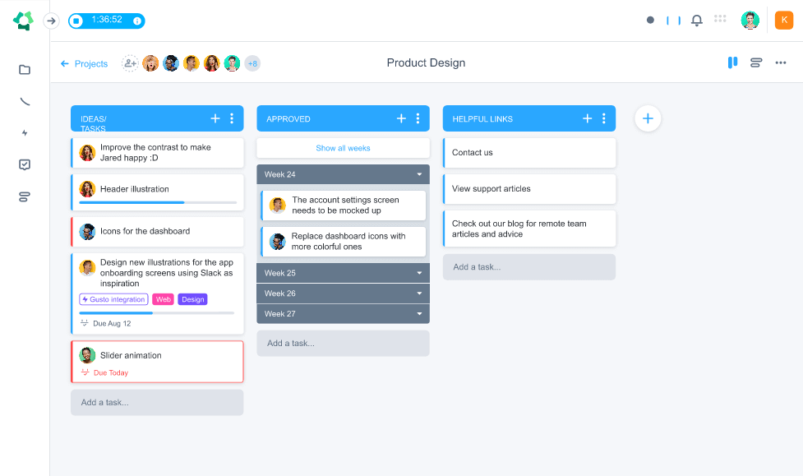The image size is (803, 476).
Task: Open the folder icon in left sidebar
Action: coord(24,69)
